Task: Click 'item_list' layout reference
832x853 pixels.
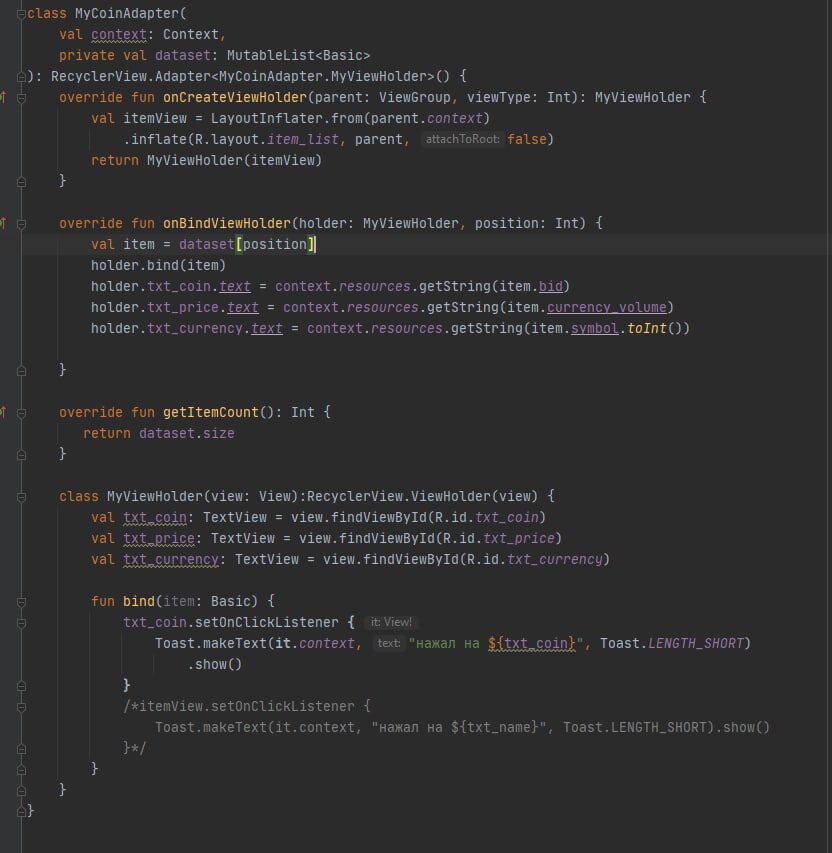Action: [303, 140]
